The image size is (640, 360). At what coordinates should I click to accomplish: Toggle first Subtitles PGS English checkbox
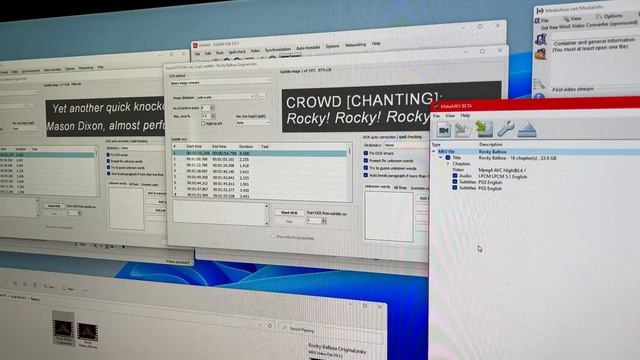click(x=455, y=182)
